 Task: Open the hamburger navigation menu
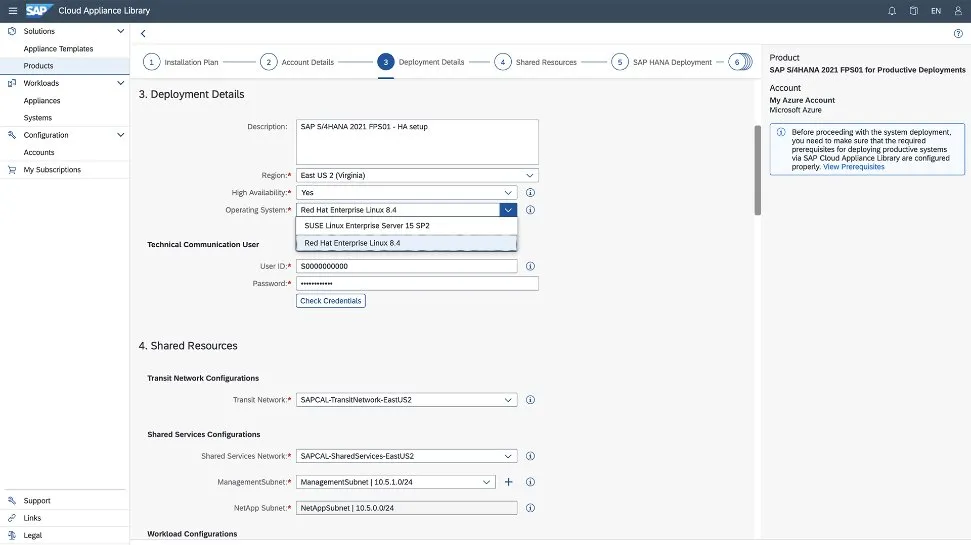click(x=12, y=10)
